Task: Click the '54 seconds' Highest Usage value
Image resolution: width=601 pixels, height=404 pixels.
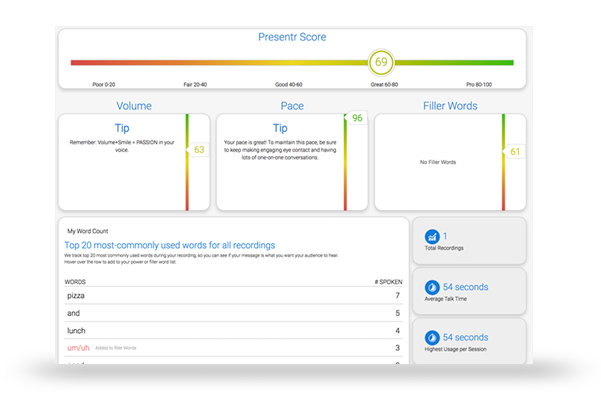Action: 466,337
